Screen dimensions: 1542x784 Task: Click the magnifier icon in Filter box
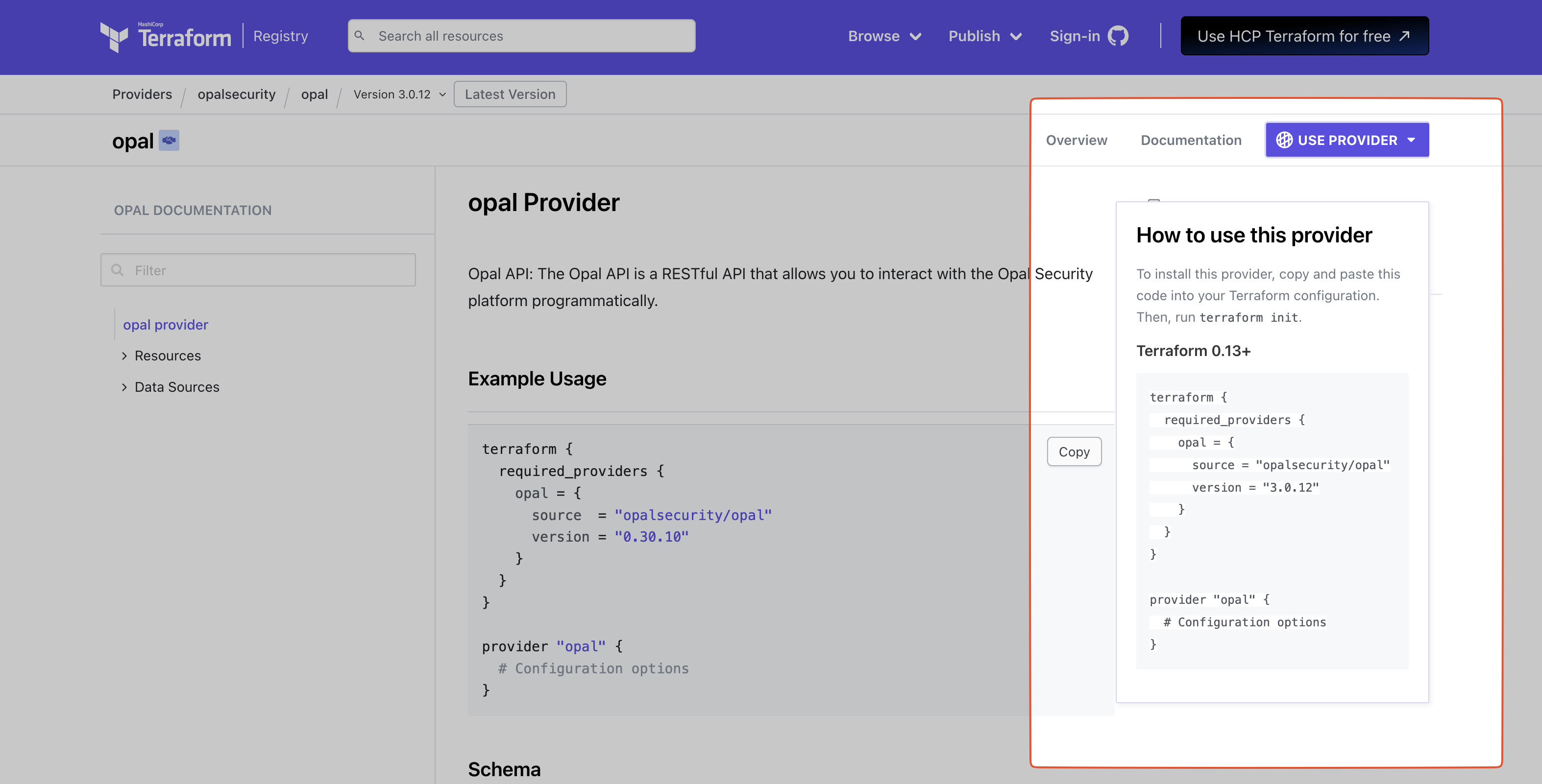click(x=118, y=270)
